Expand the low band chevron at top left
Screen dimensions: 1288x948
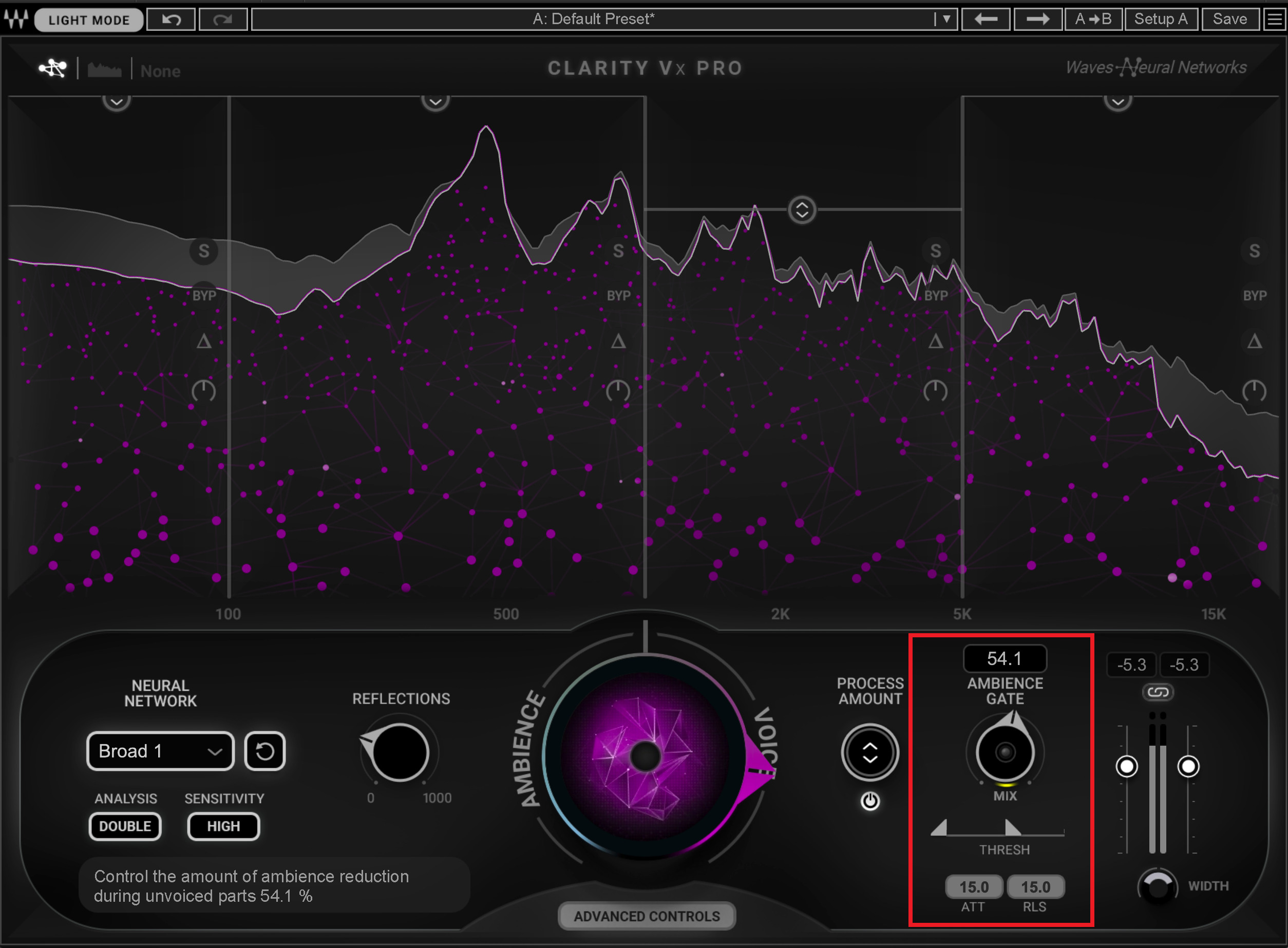[117, 102]
